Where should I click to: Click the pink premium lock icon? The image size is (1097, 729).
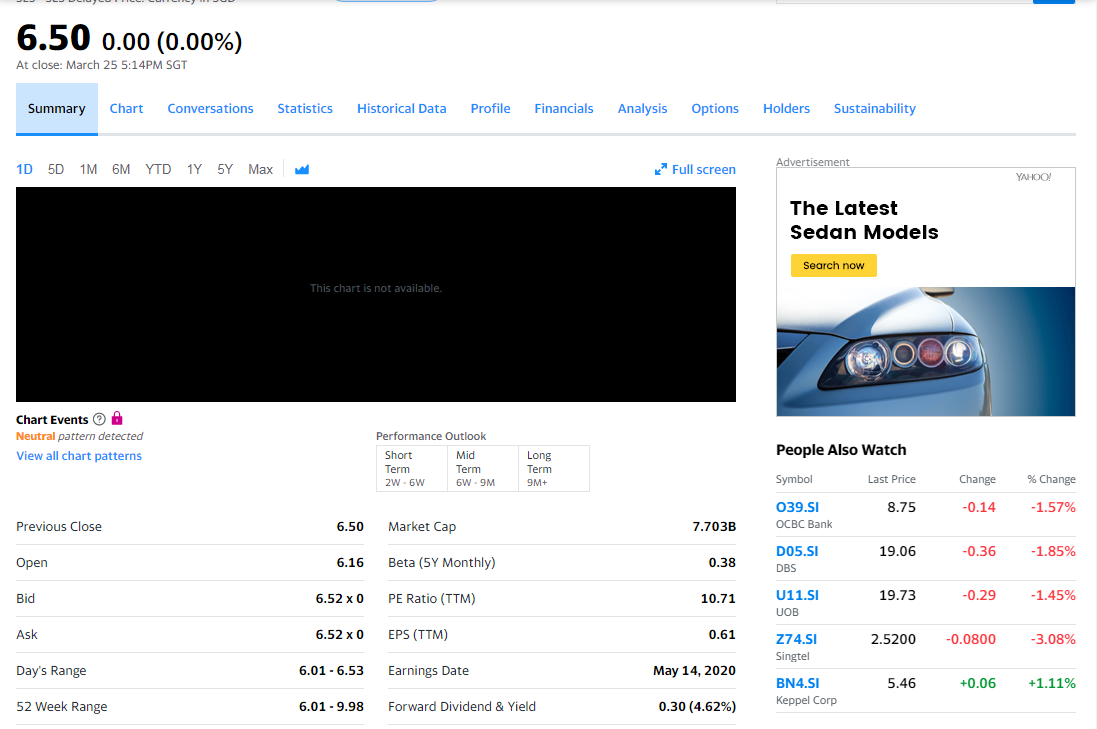click(117, 418)
